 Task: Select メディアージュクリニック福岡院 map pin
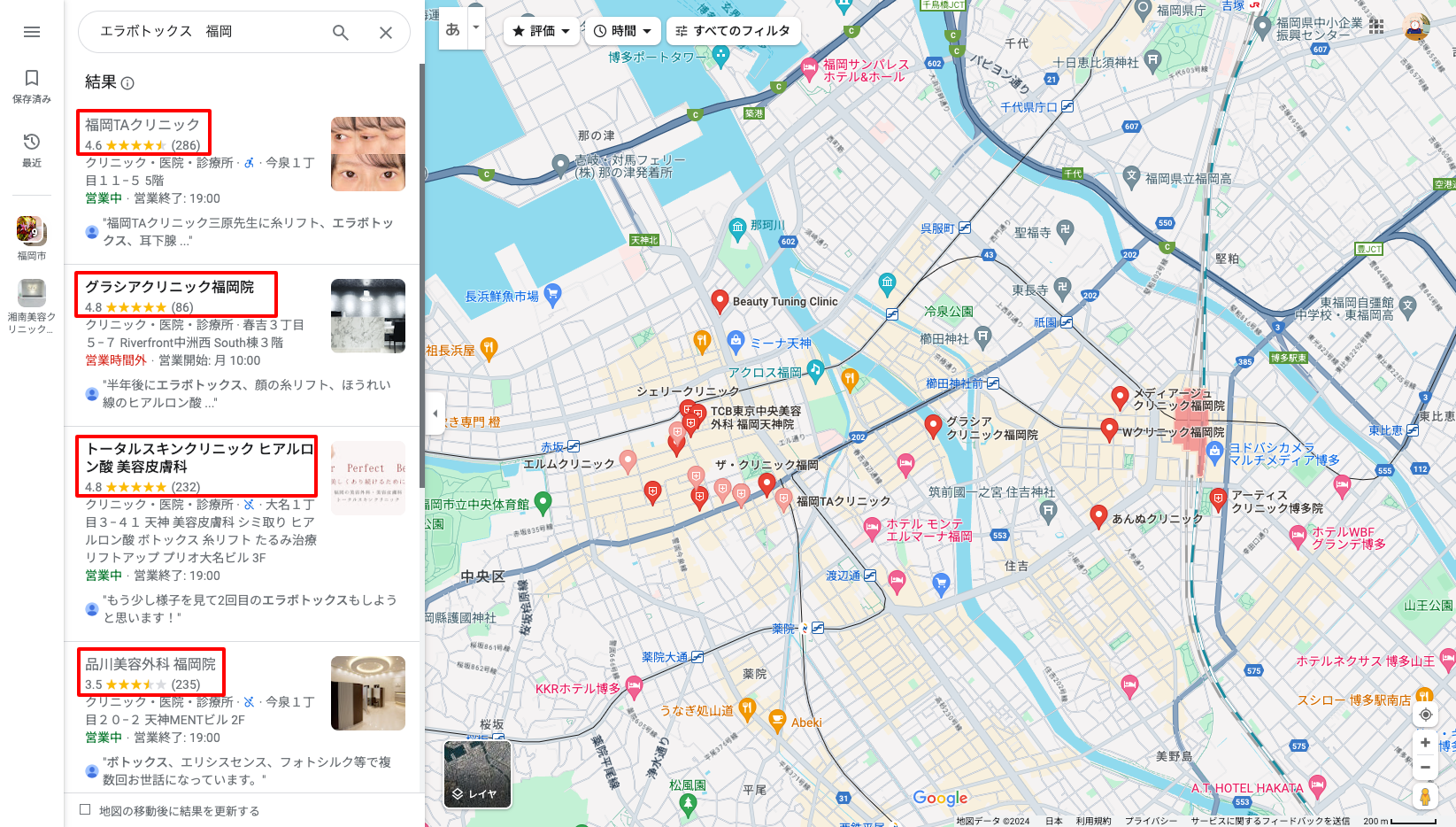click(1120, 398)
